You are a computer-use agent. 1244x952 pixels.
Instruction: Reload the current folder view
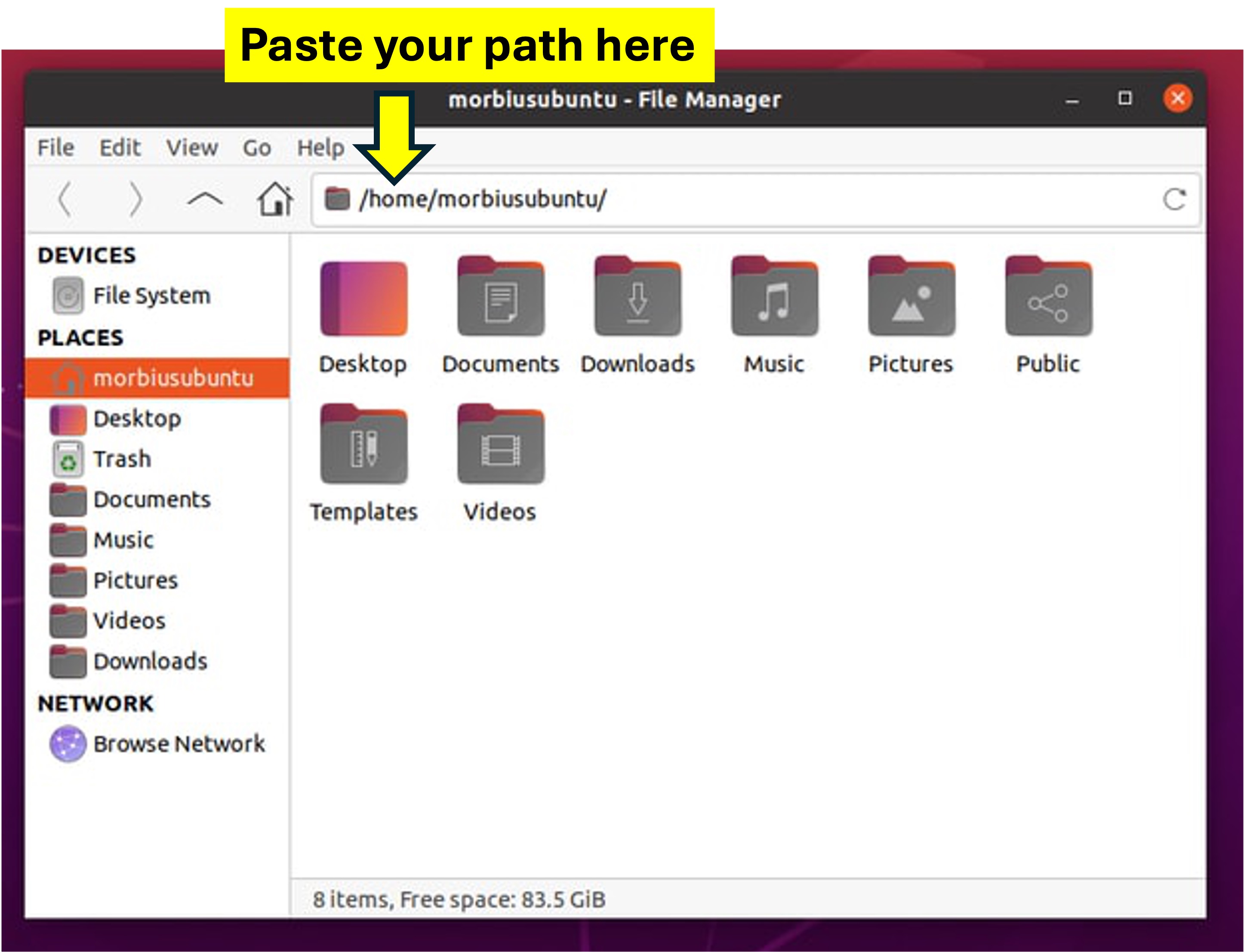click(x=1174, y=200)
